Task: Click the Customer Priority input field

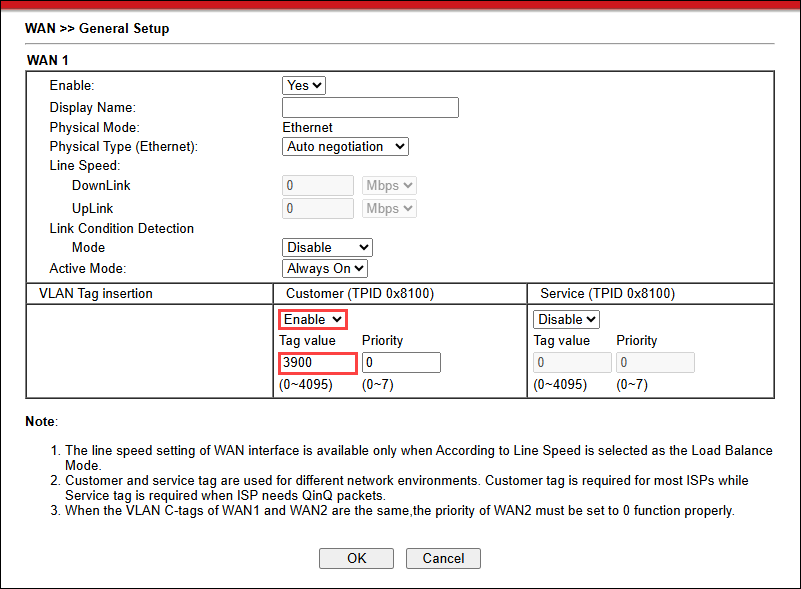Action: pos(401,363)
